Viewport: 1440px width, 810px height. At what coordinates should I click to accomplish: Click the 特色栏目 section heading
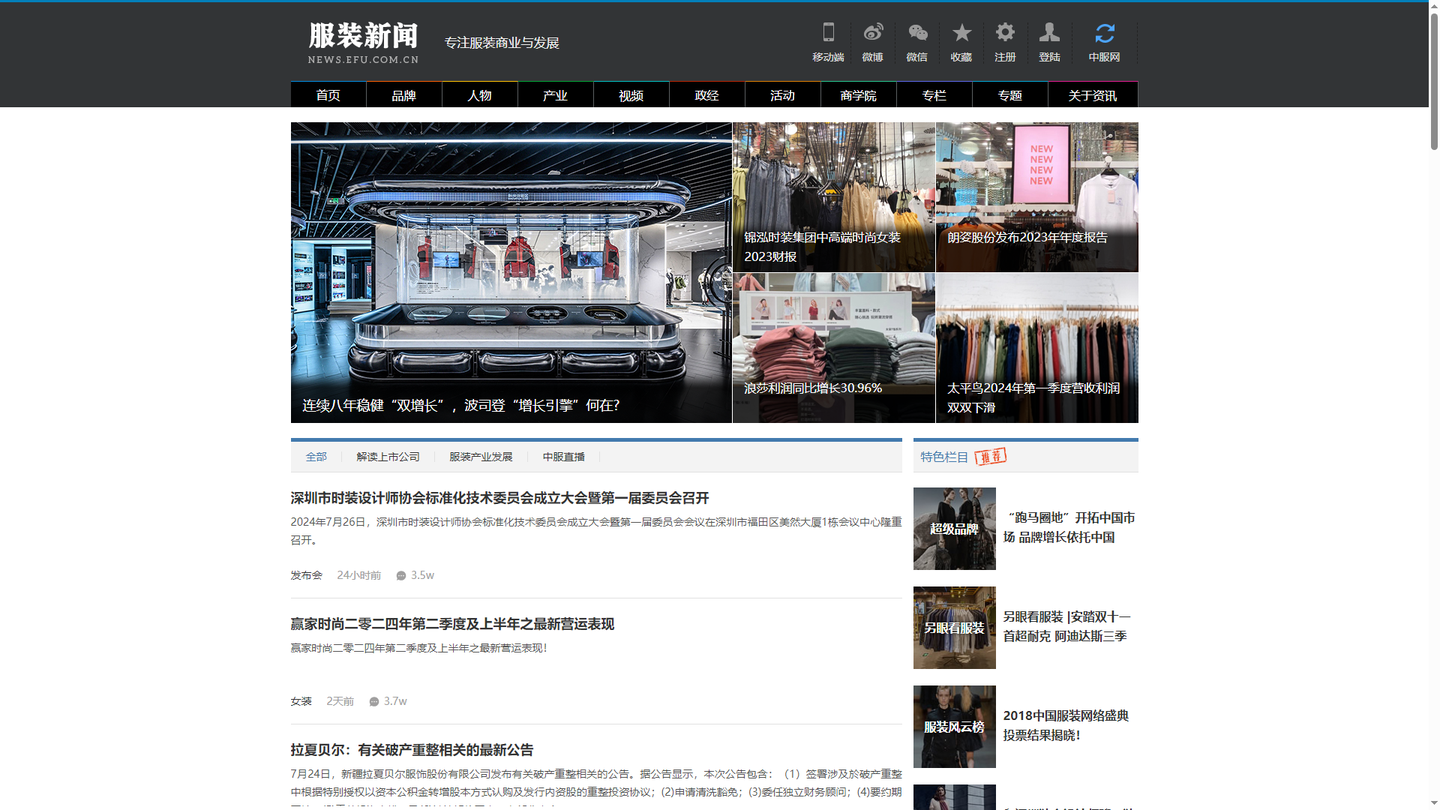coord(944,457)
